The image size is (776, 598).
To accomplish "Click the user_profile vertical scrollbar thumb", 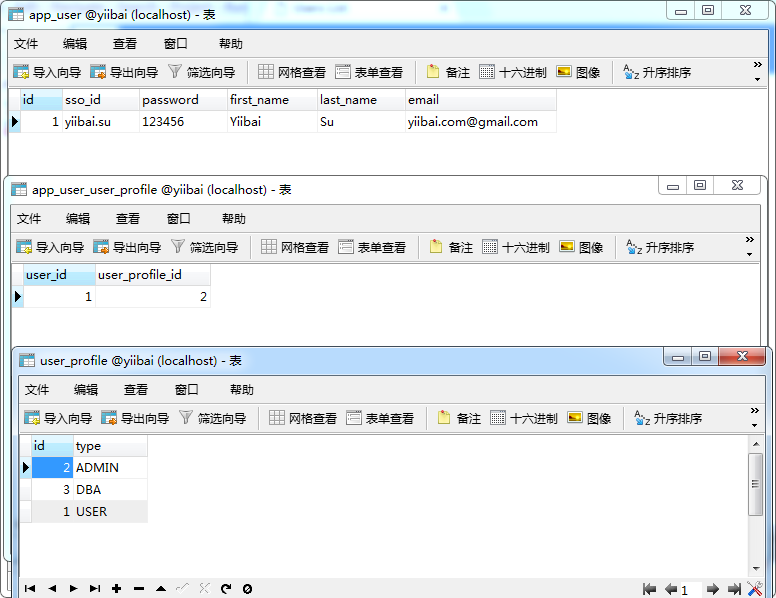I will [x=755, y=484].
